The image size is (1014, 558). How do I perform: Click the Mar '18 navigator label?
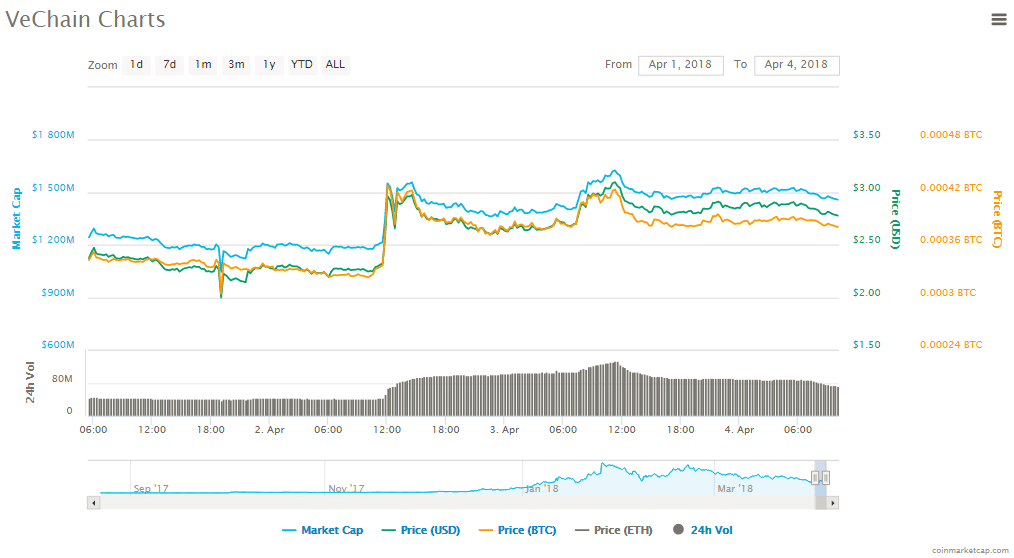(x=735, y=489)
